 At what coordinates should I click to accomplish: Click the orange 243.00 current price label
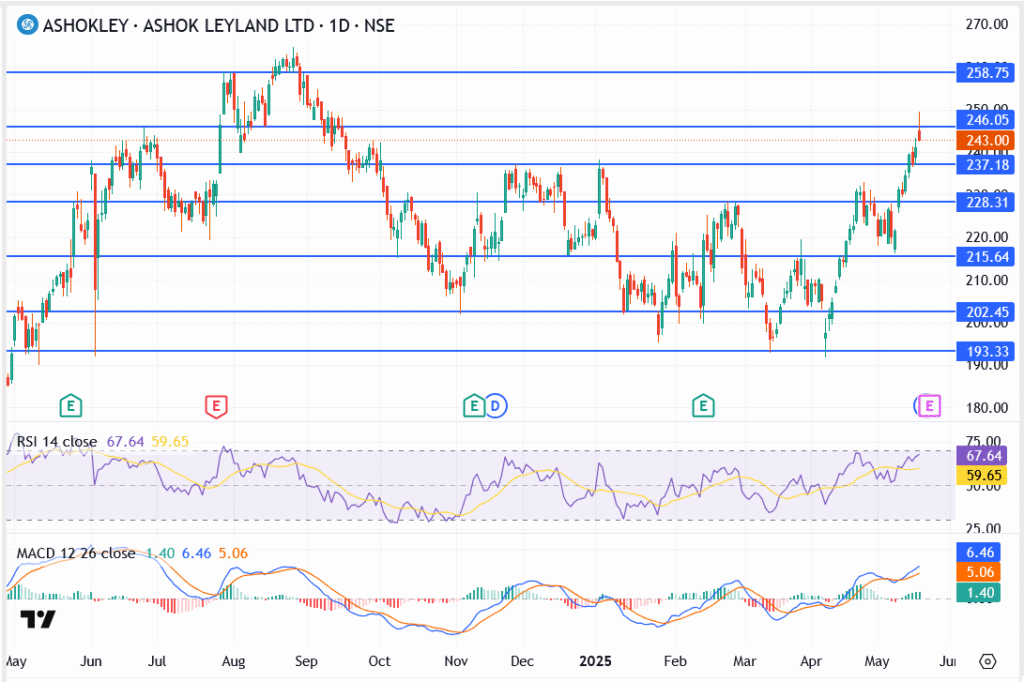point(981,140)
